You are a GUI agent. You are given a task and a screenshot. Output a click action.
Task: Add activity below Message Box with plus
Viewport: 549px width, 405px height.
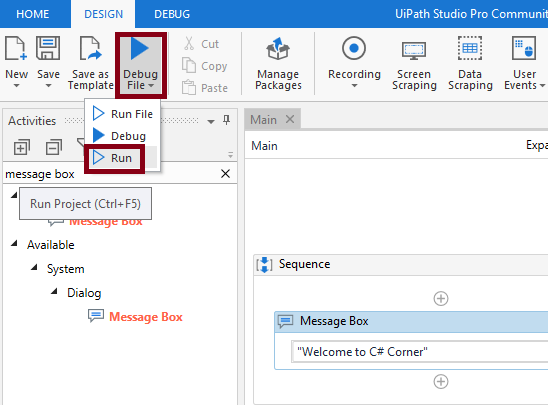(440, 382)
